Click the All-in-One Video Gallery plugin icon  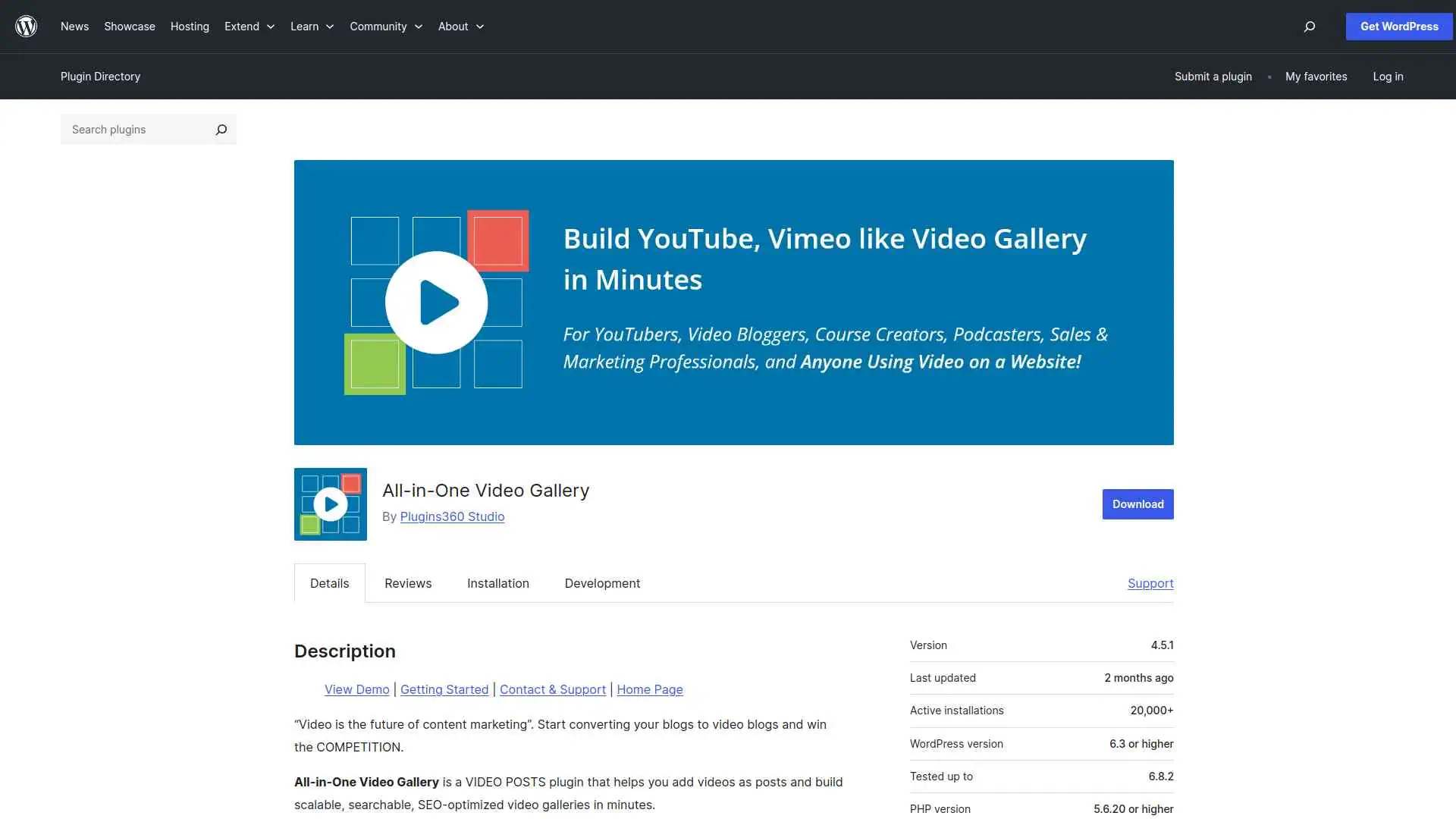pyautogui.click(x=330, y=504)
